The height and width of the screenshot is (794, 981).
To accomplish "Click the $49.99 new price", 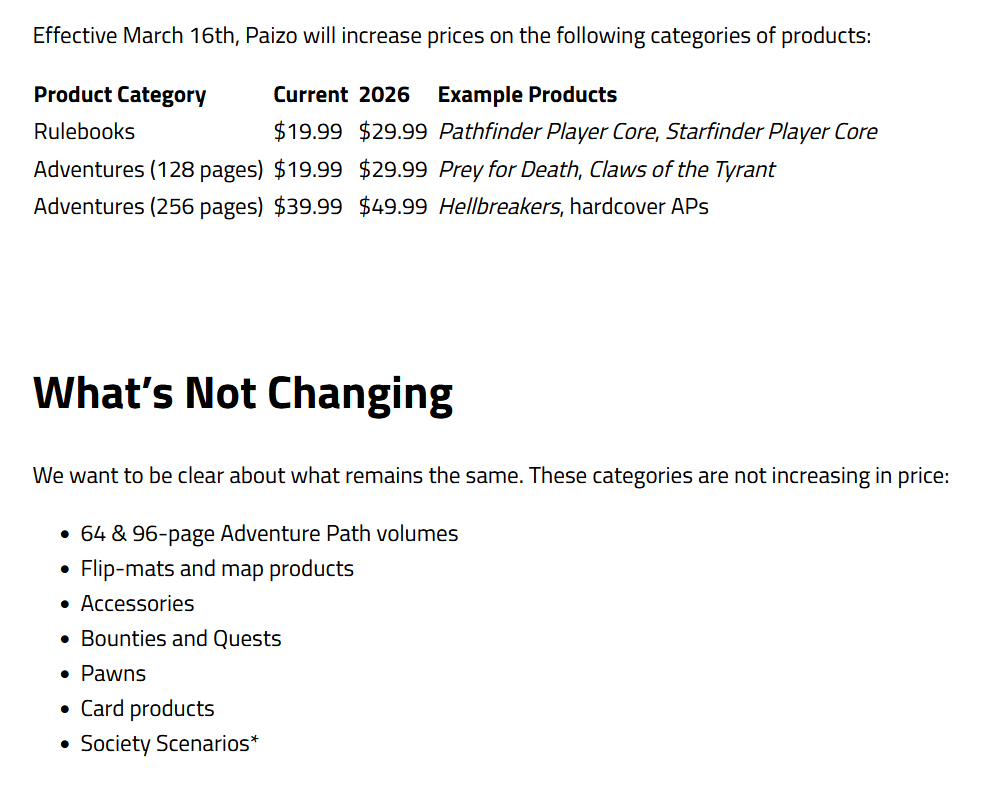I will 393,207.
